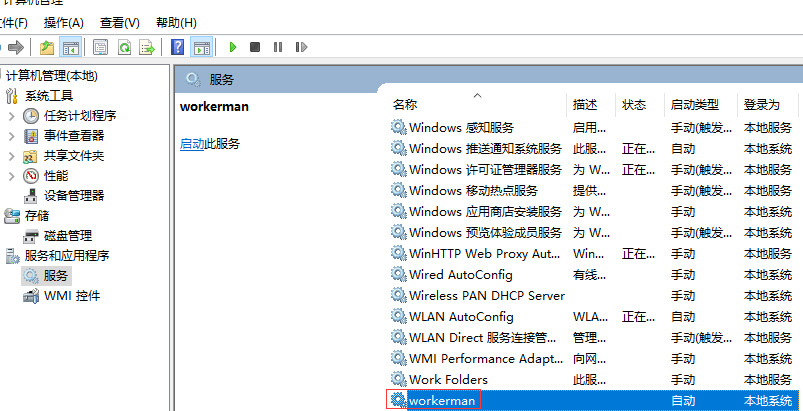Select 服务 node in the tree
The image size is (803, 411).
coord(56,276)
